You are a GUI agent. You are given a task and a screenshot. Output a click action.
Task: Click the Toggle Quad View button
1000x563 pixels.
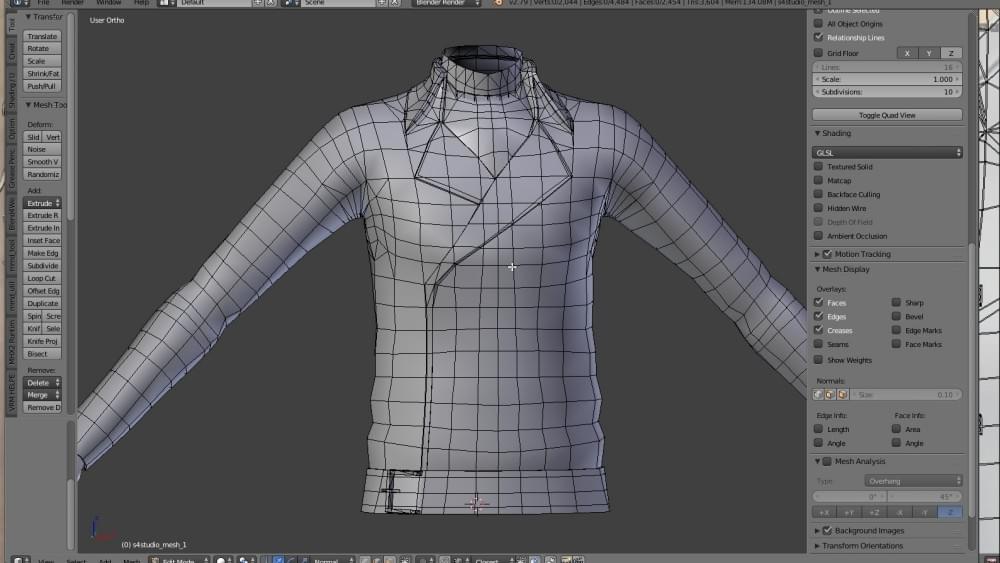(887, 115)
